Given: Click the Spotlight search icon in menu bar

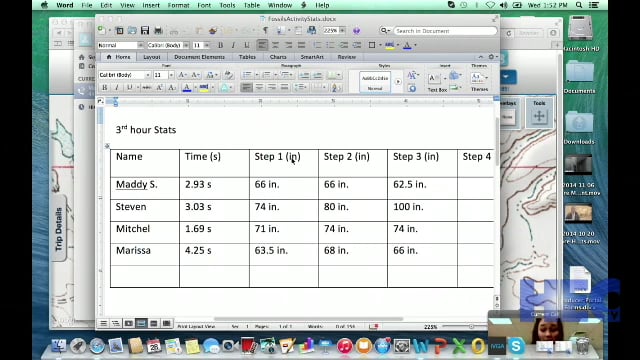Looking at the screenshot, I should tap(579, 5).
